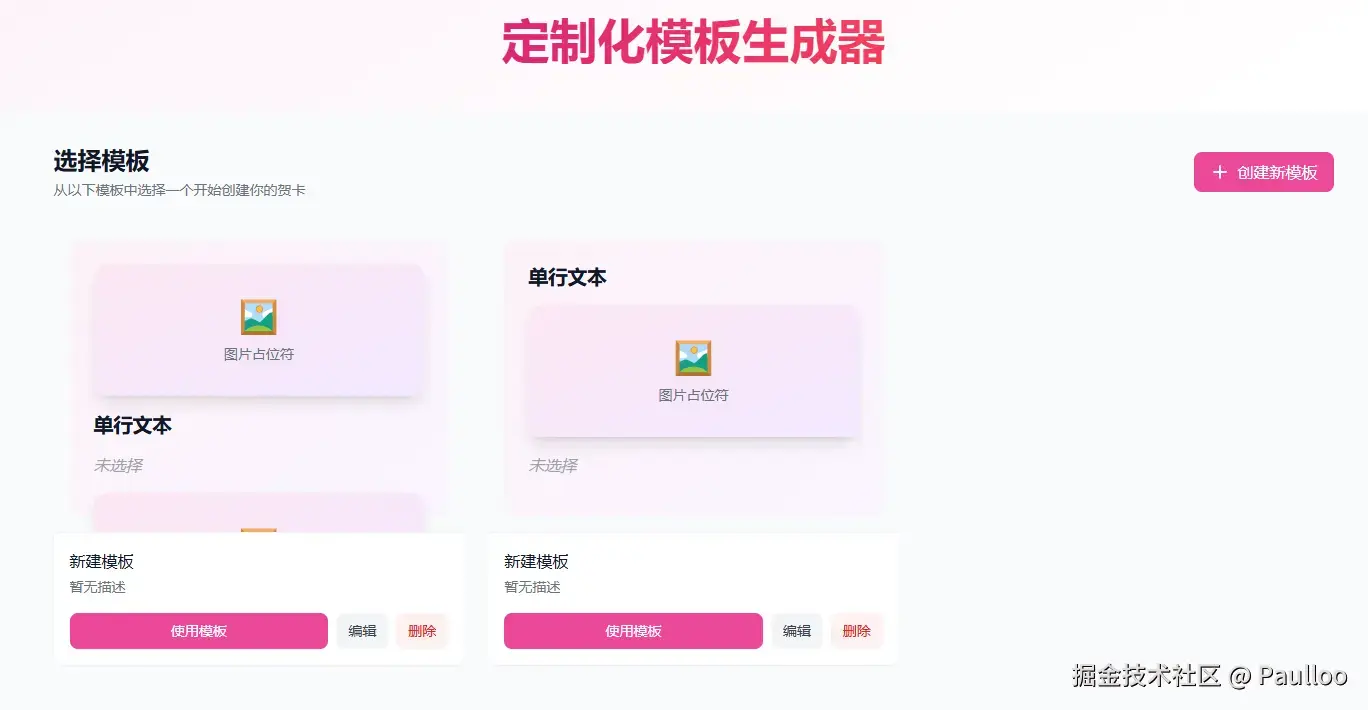Click 未选择 text in left template preview
1368x710 pixels.
(118, 465)
